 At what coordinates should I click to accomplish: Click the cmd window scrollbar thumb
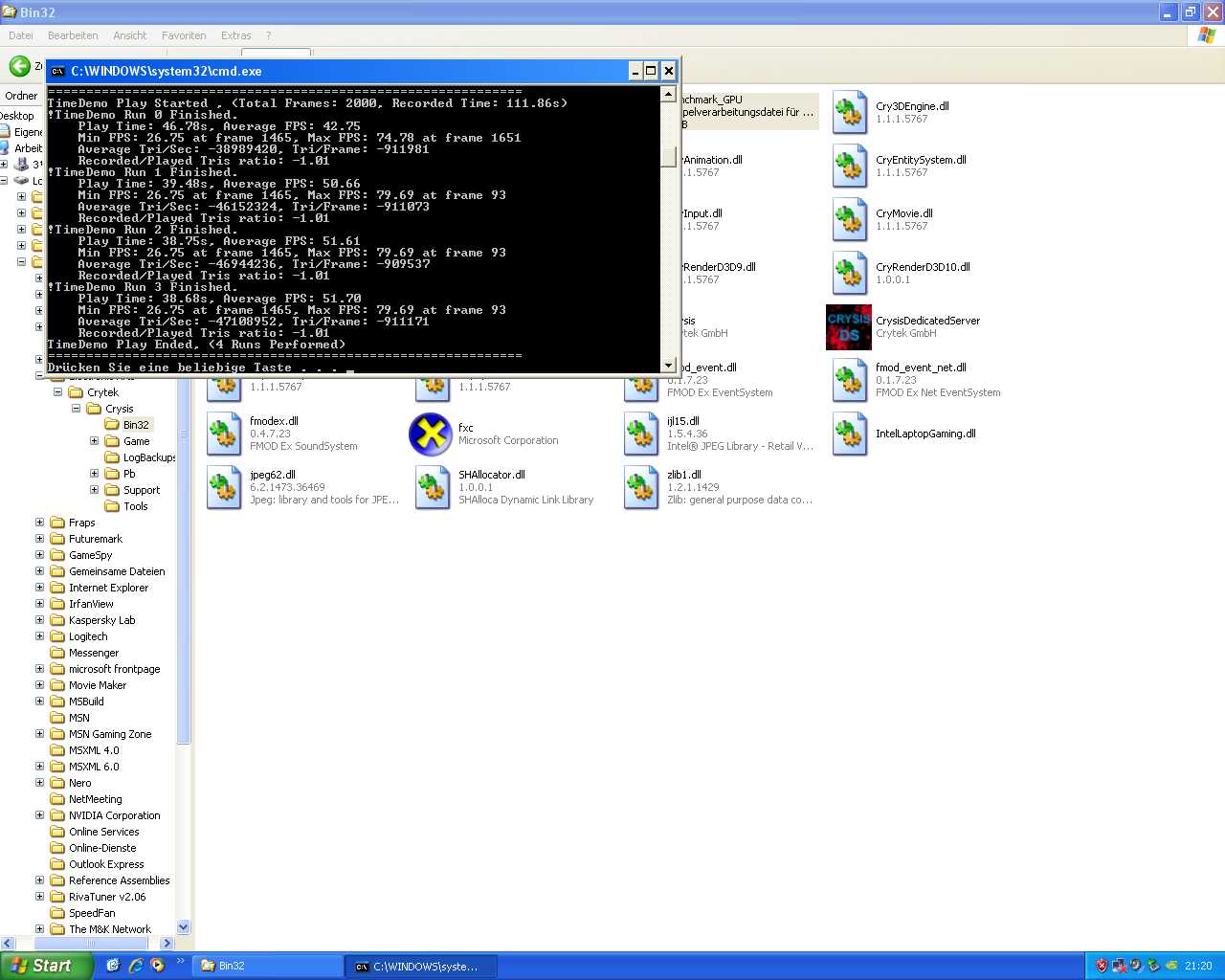(669, 157)
